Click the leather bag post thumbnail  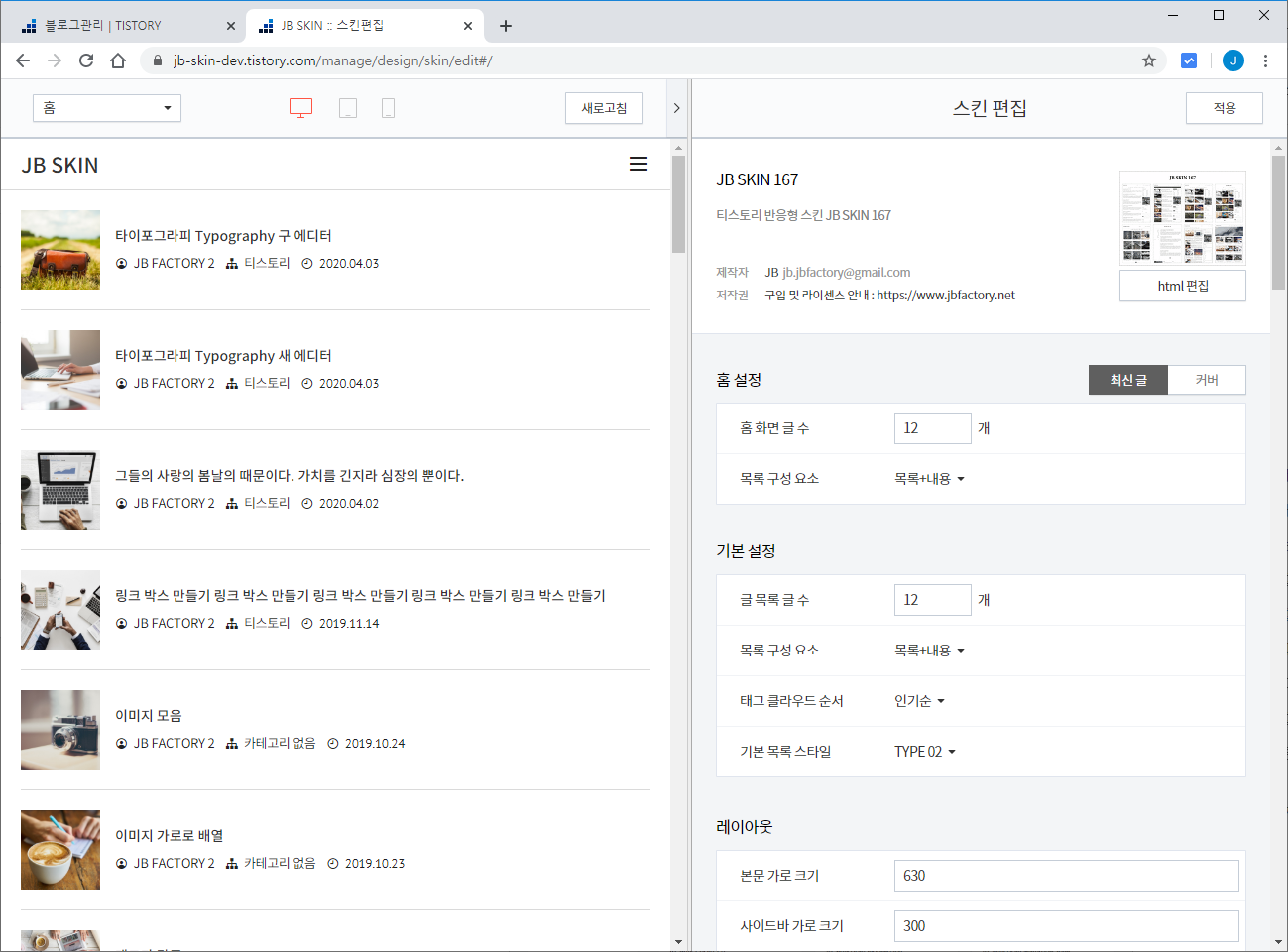(60, 250)
